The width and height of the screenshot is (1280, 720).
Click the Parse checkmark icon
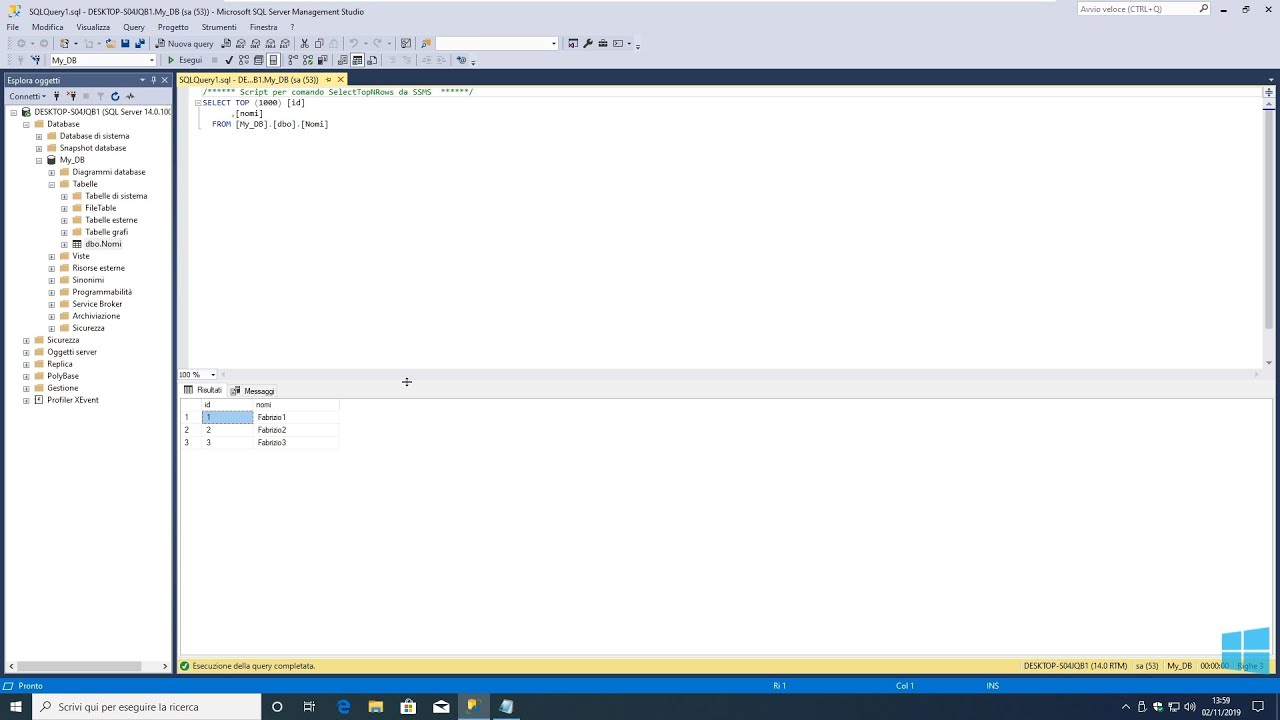229,60
